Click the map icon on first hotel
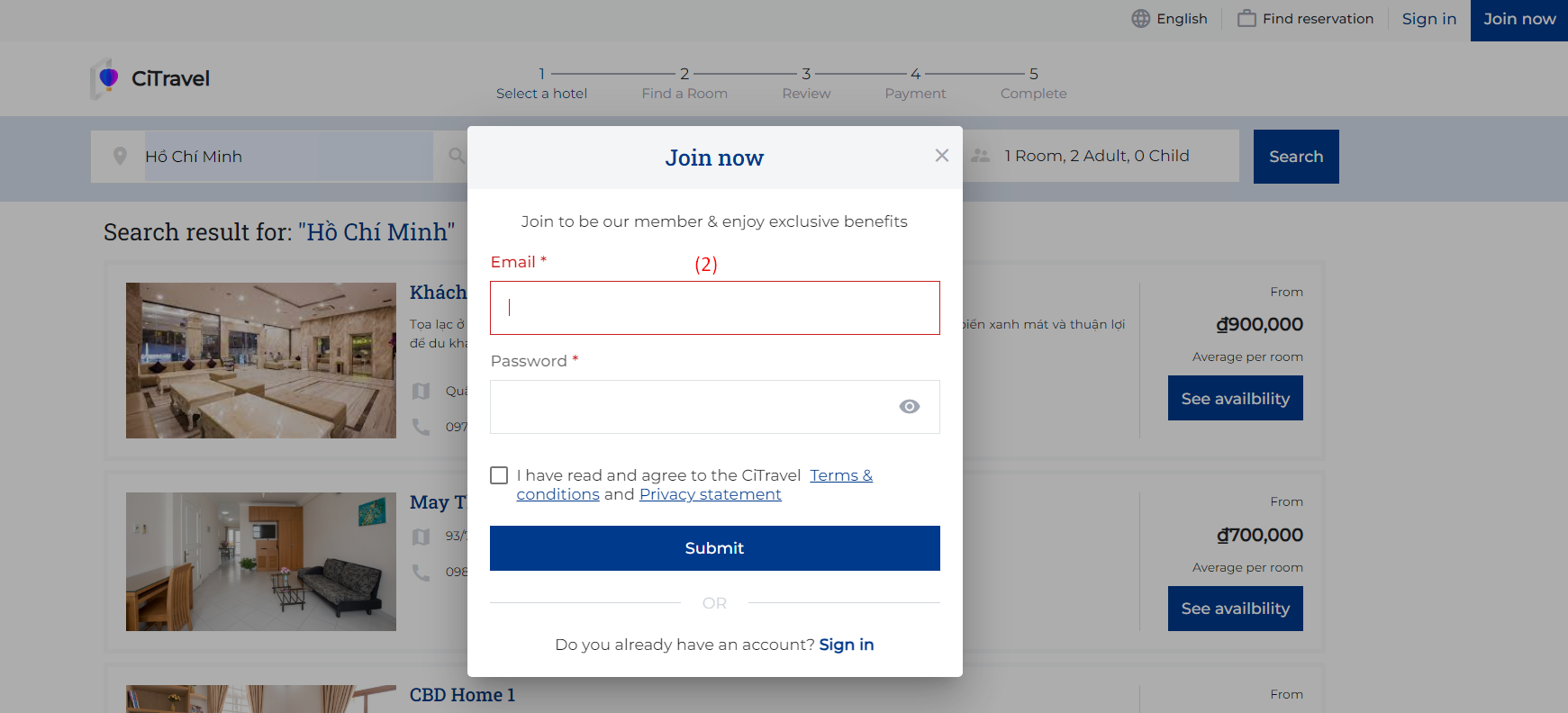 (421, 392)
